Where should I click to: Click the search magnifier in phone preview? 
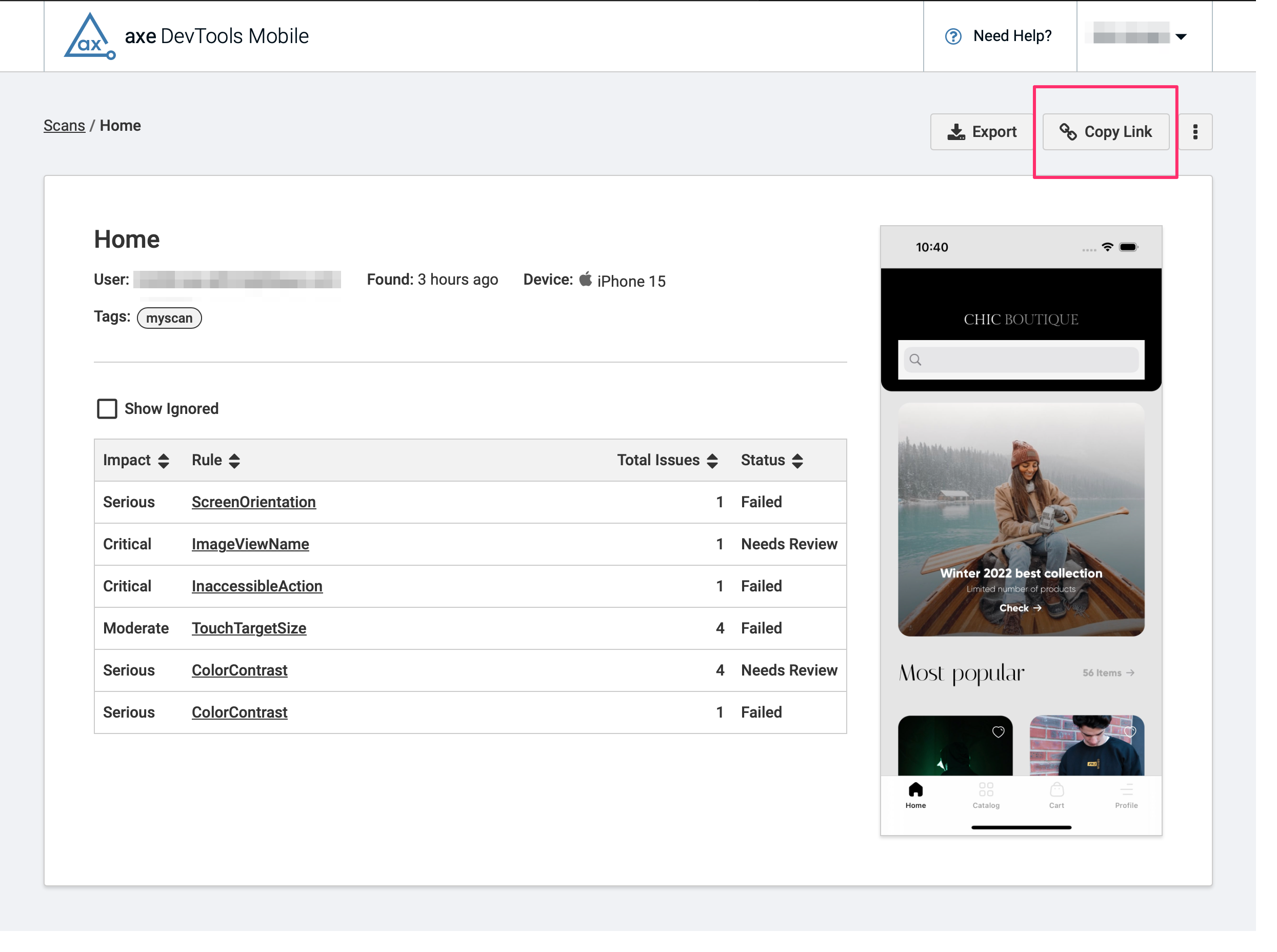click(x=916, y=360)
